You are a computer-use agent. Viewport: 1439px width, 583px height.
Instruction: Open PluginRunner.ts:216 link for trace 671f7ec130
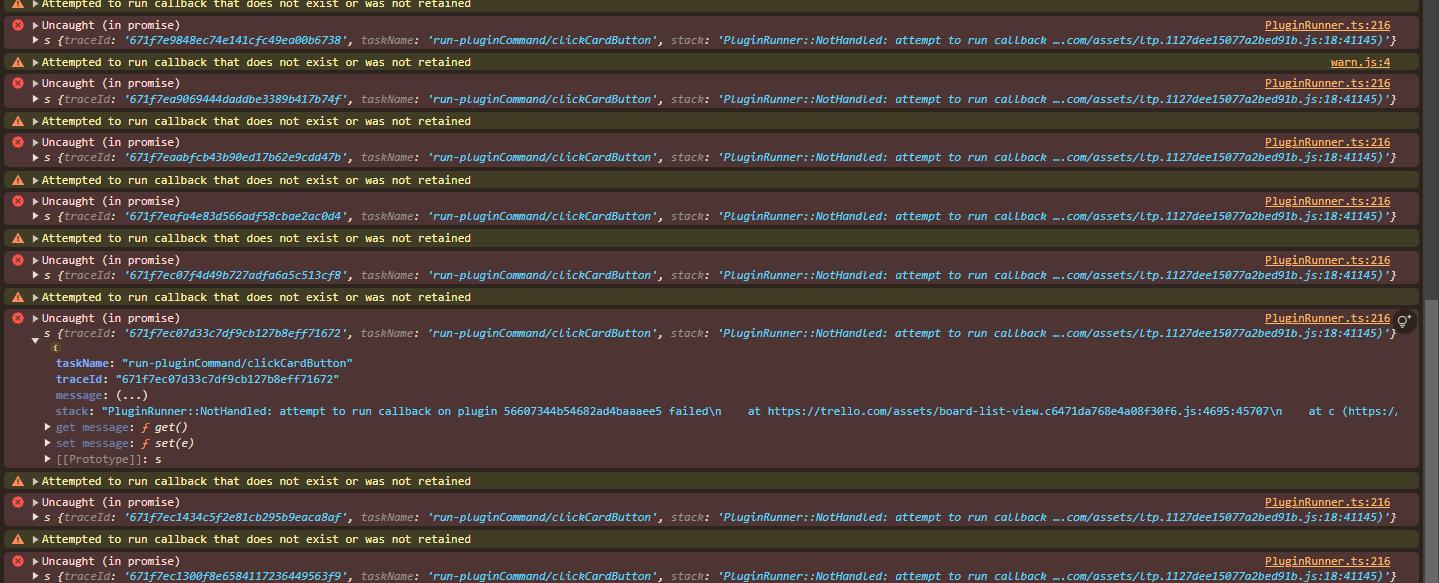coord(1327,562)
